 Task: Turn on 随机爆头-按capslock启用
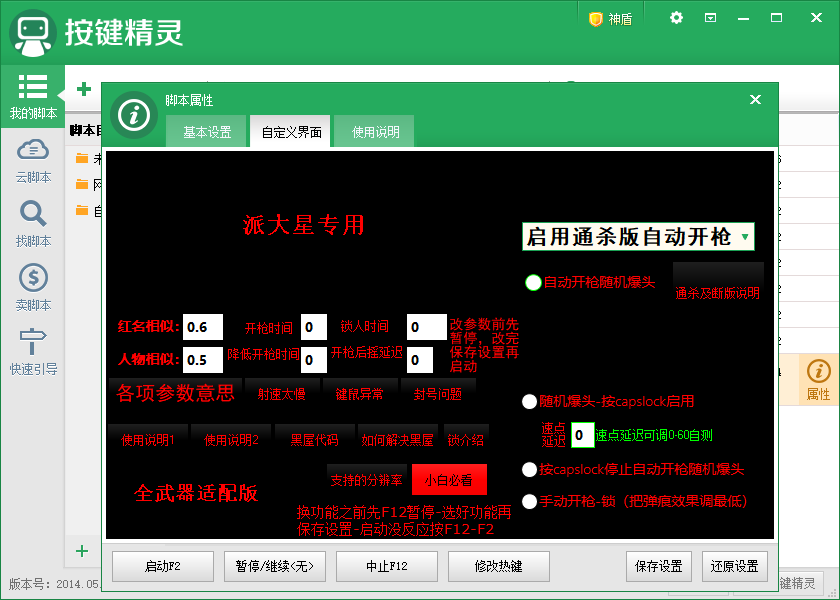[530, 402]
